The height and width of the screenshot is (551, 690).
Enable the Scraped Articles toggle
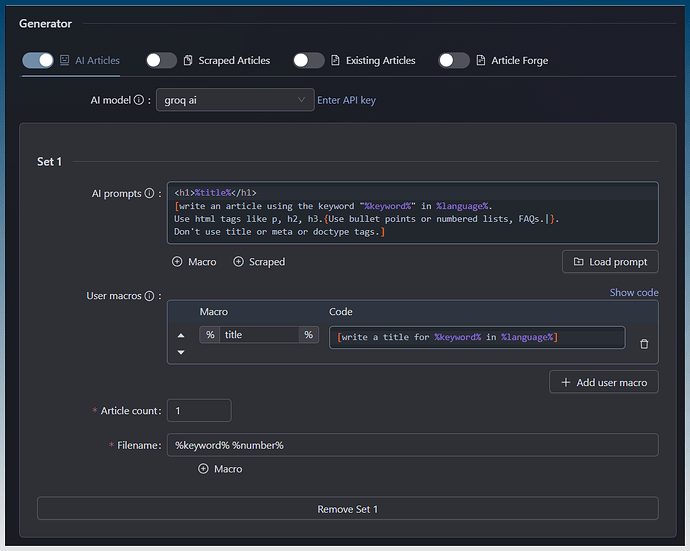pos(161,60)
